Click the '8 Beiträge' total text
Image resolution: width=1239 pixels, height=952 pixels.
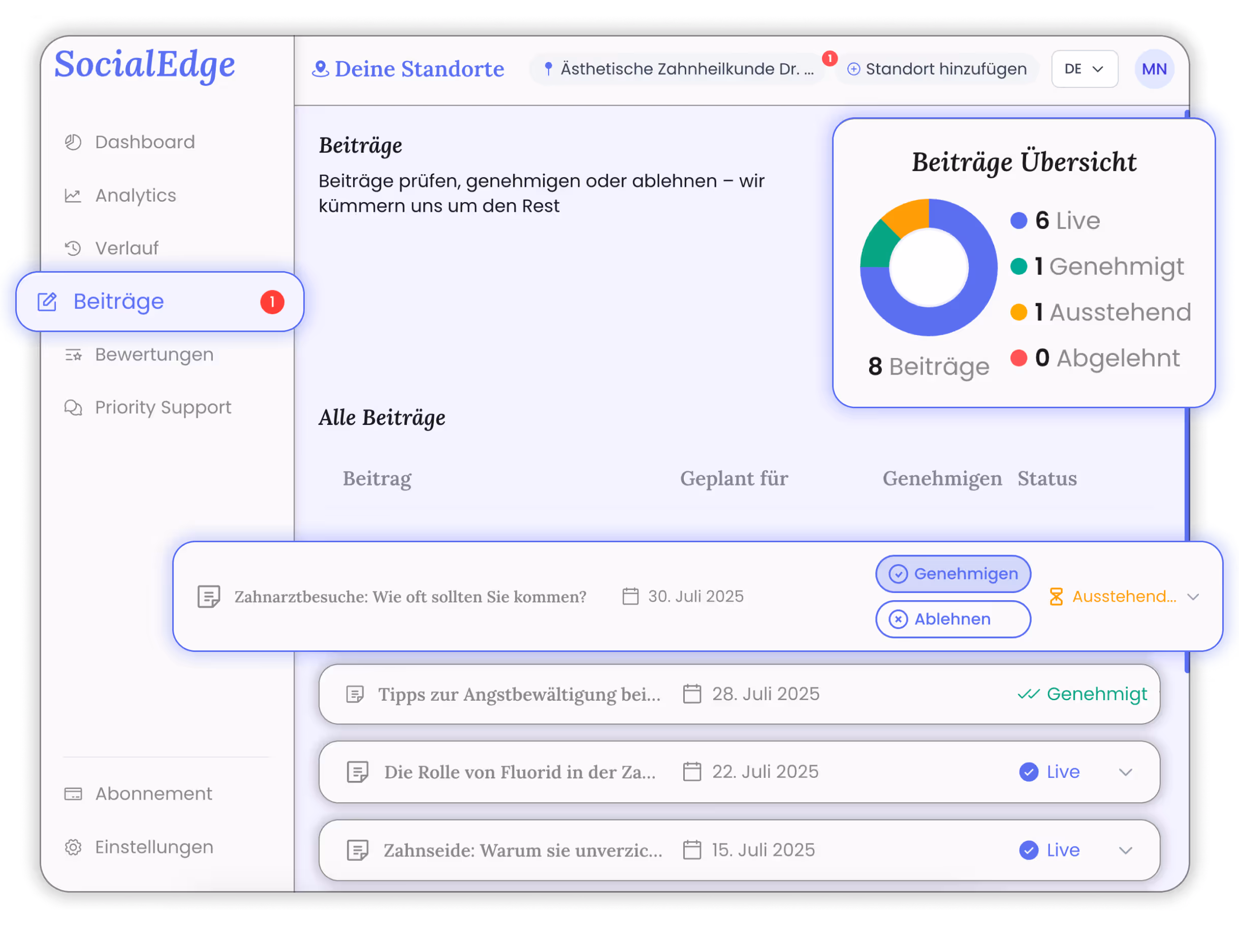(x=928, y=367)
